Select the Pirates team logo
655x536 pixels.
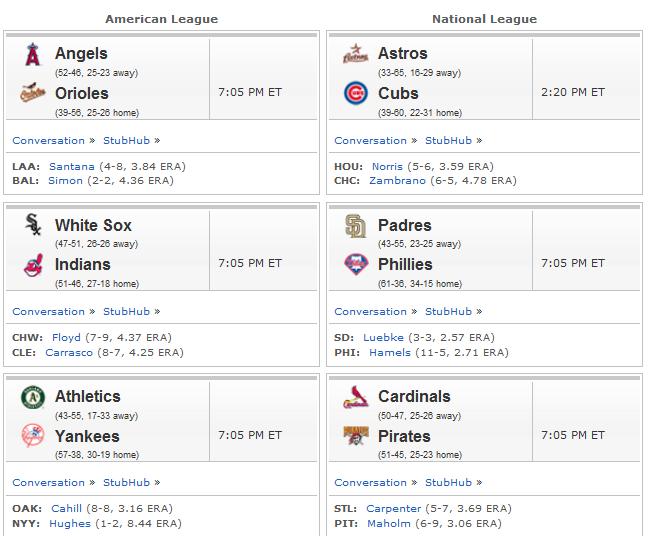tap(355, 435)
